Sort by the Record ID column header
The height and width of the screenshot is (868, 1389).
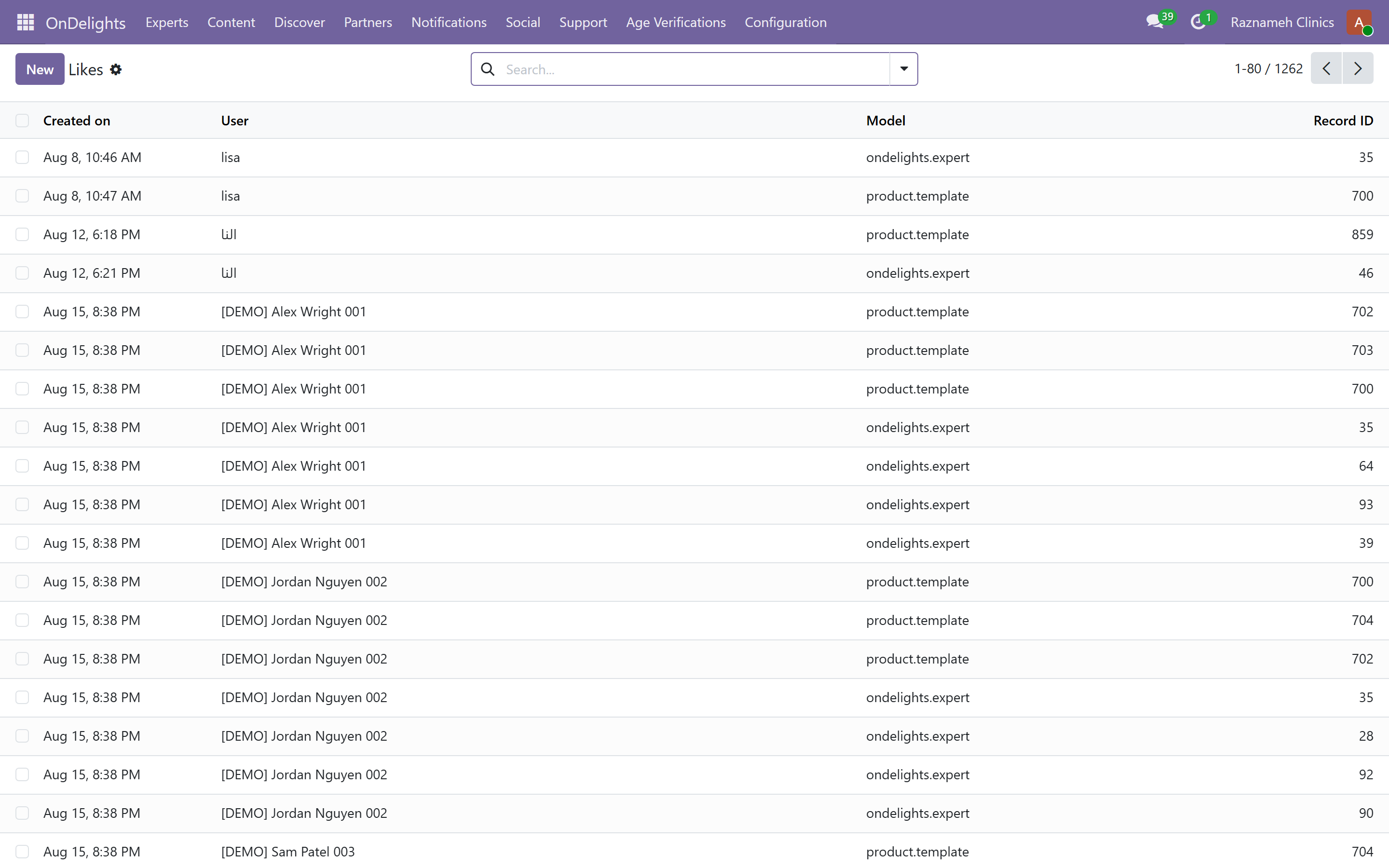(1343, 121)
